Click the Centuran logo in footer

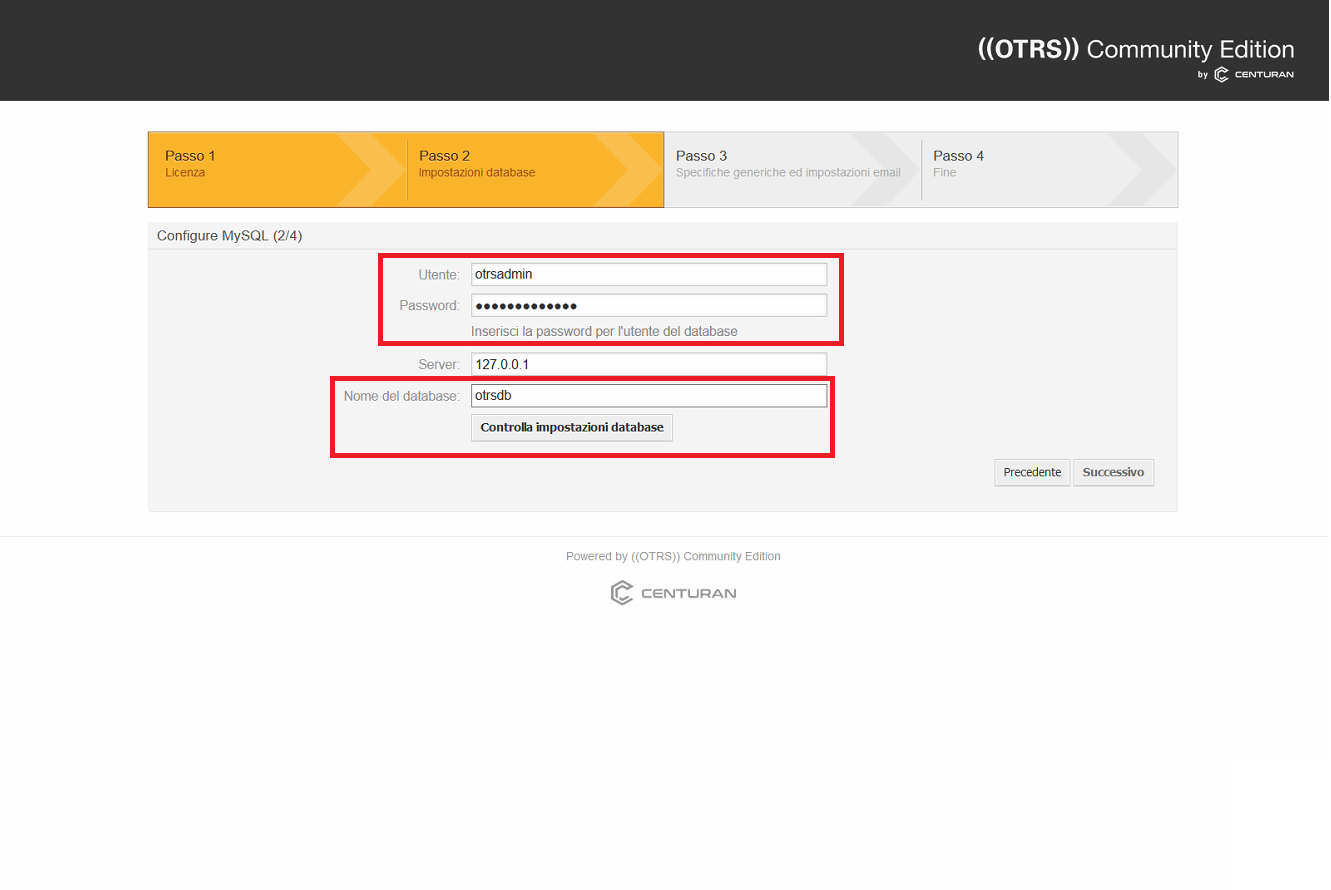click(x=673, y=593)
